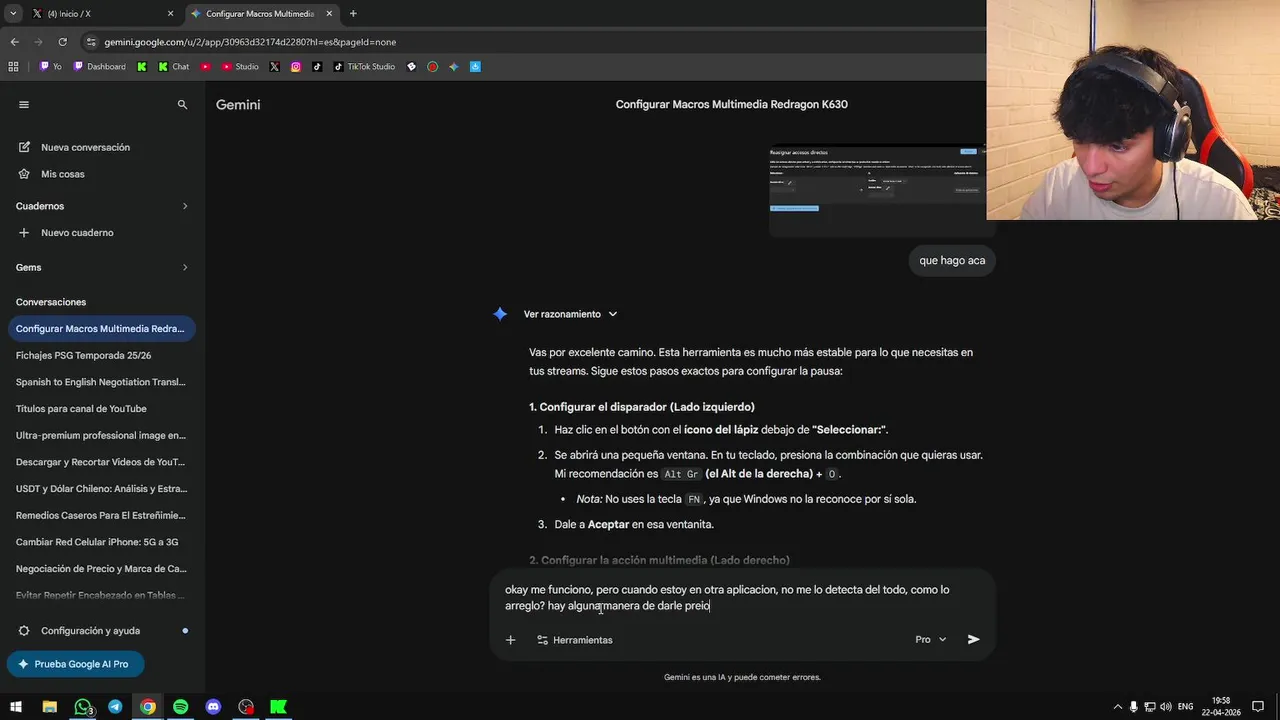Screen dimensions: 1280x720
Task: Click the Gemini spark icon beside response
Action: [x=500, y=314]
